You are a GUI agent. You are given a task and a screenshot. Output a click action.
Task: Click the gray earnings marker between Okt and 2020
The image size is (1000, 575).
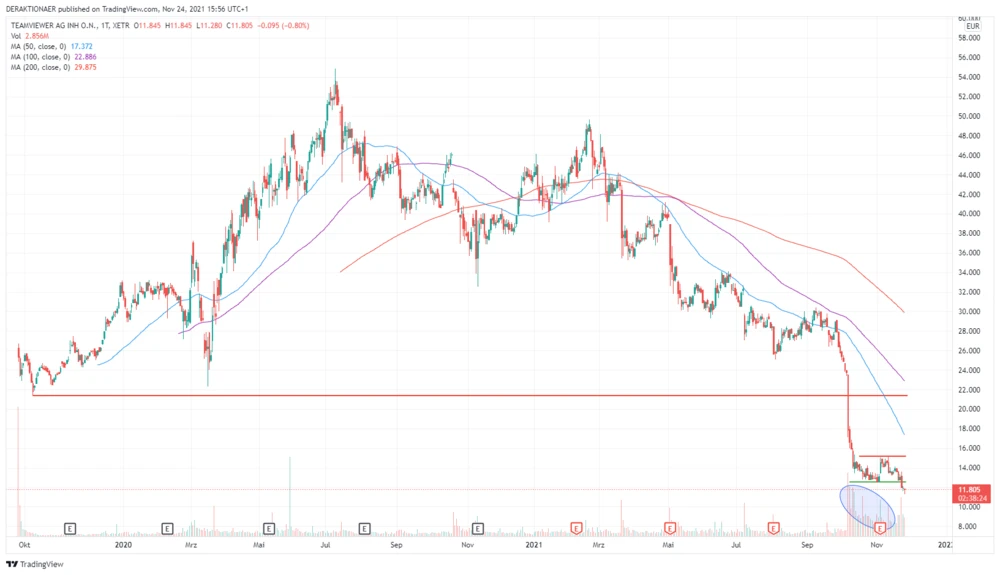71,526
